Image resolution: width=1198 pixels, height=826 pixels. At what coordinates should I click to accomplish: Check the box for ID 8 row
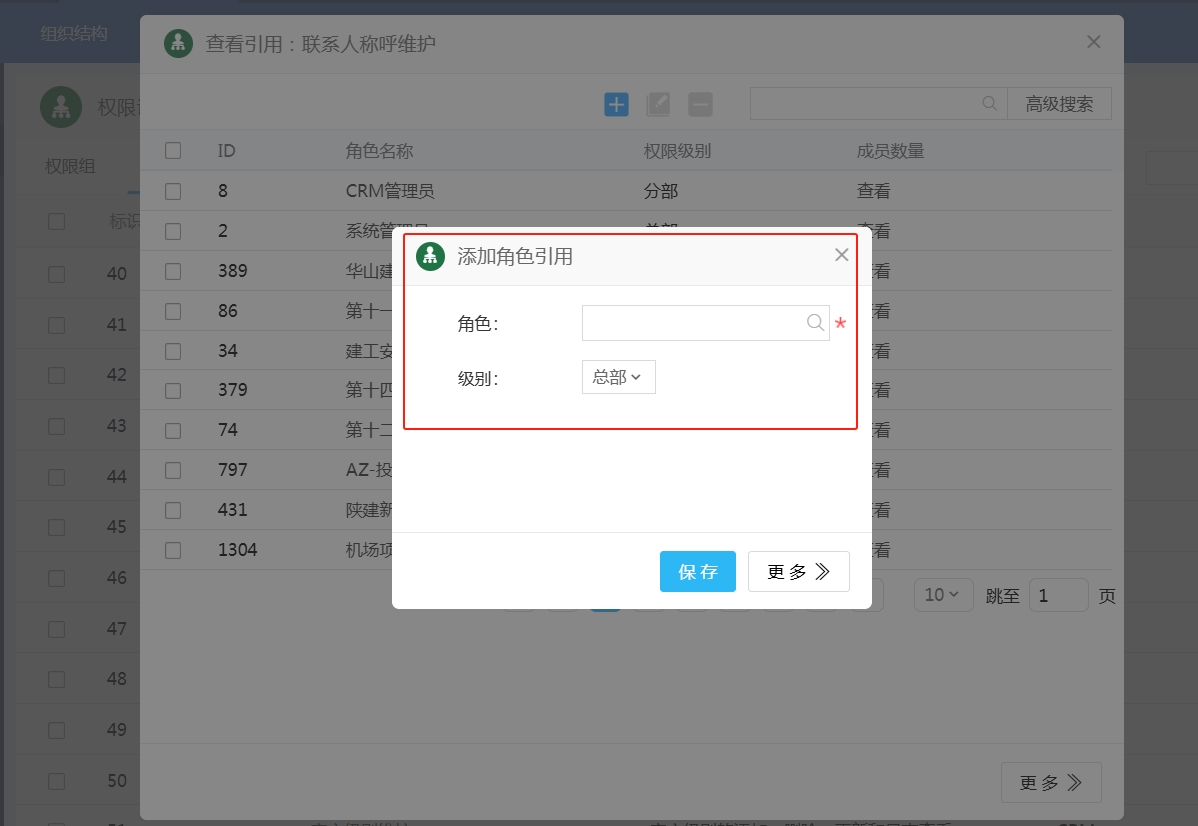click(173, 191)
